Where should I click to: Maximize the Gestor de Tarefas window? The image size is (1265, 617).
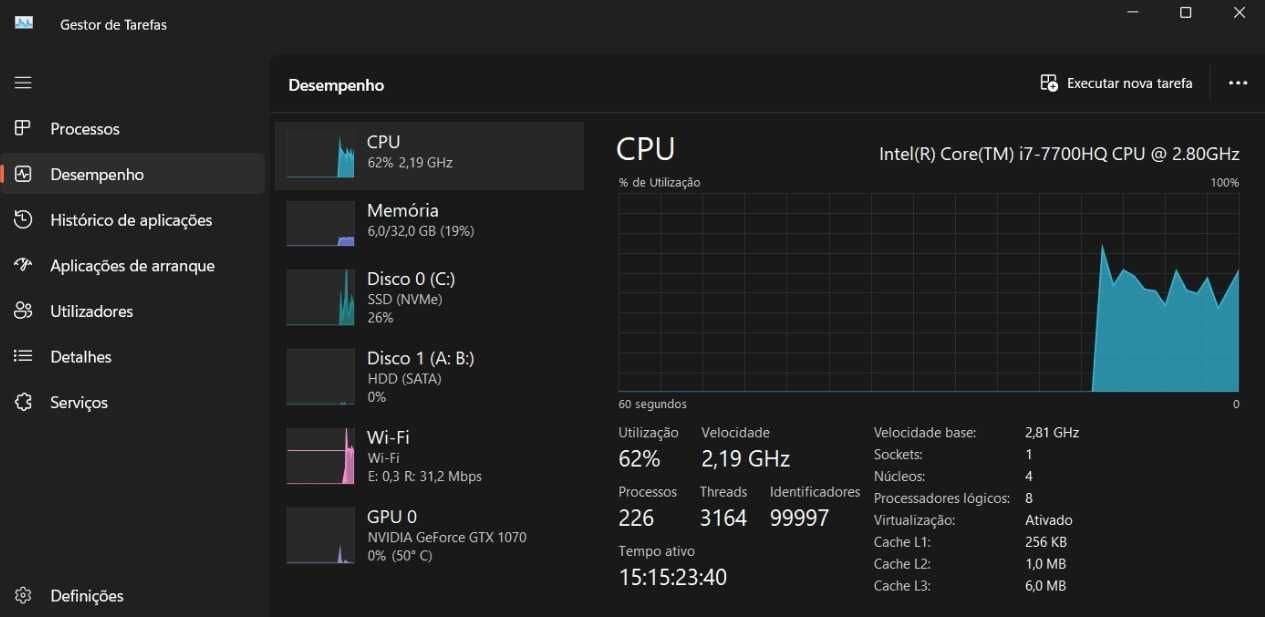(x=1185, y=12)
